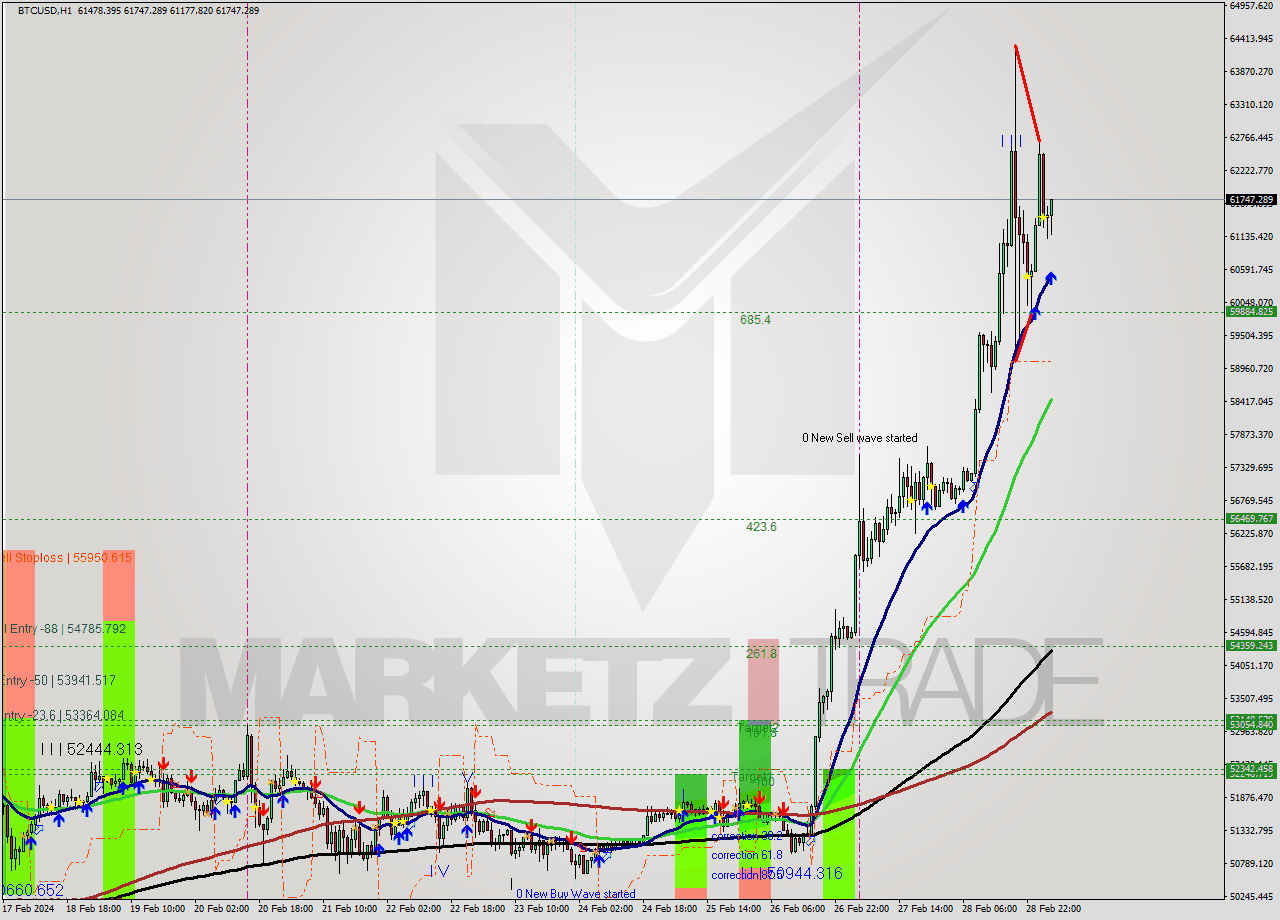Click the green level tag 56469.767
The width and height of the screenshot is (1280, 920).
click(1250, 519)
